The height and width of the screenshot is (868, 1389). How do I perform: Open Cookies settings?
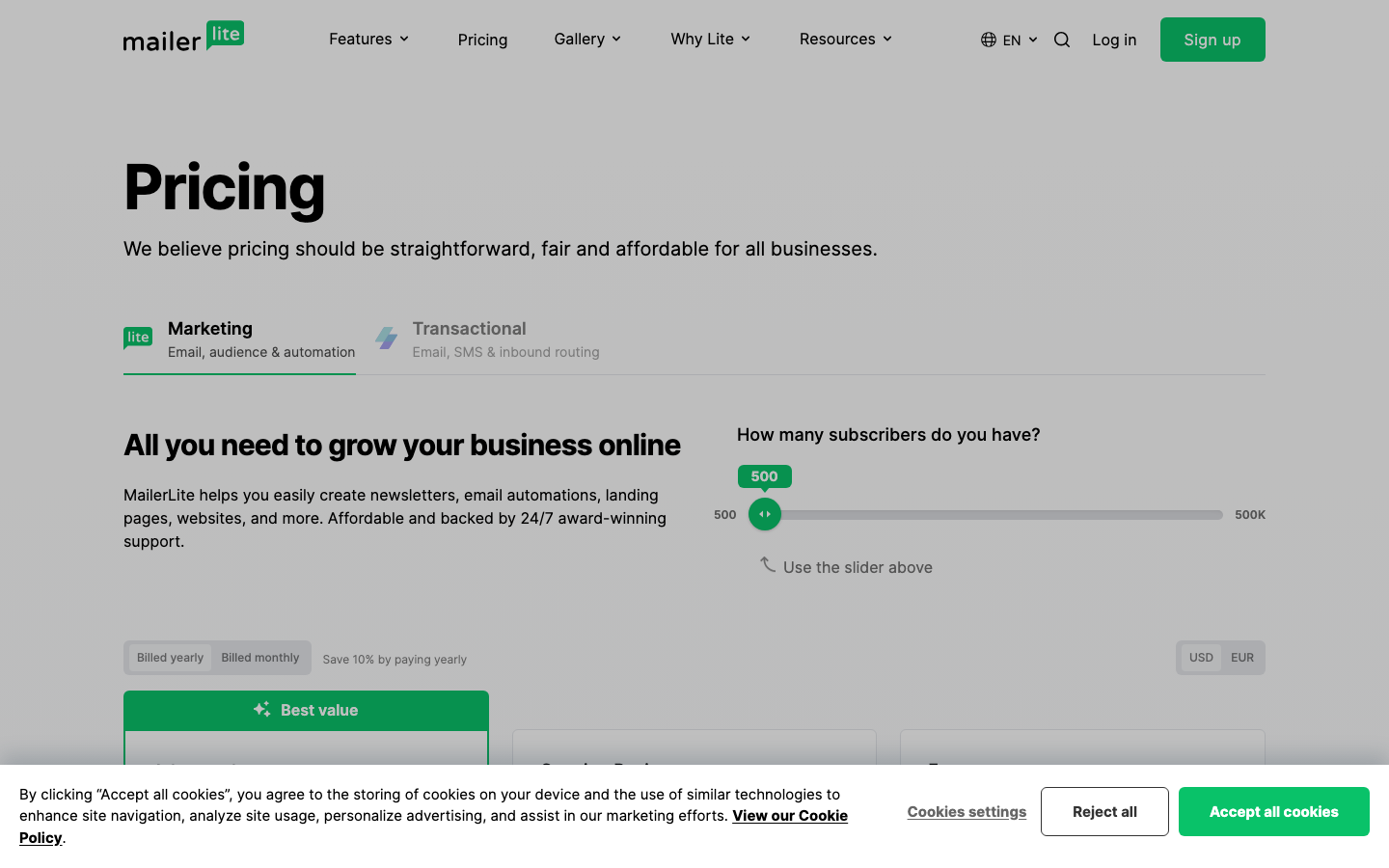(x=967, y=812)
